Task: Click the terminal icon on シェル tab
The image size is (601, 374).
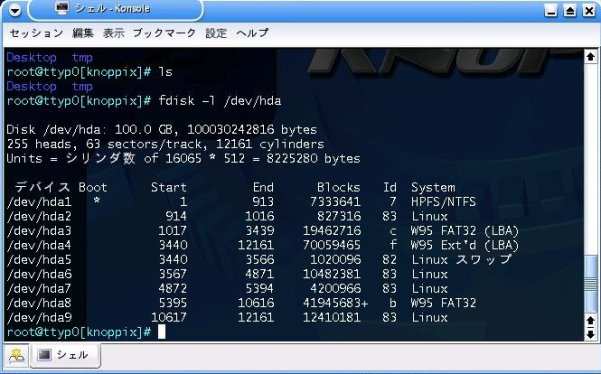Action: 44,355
